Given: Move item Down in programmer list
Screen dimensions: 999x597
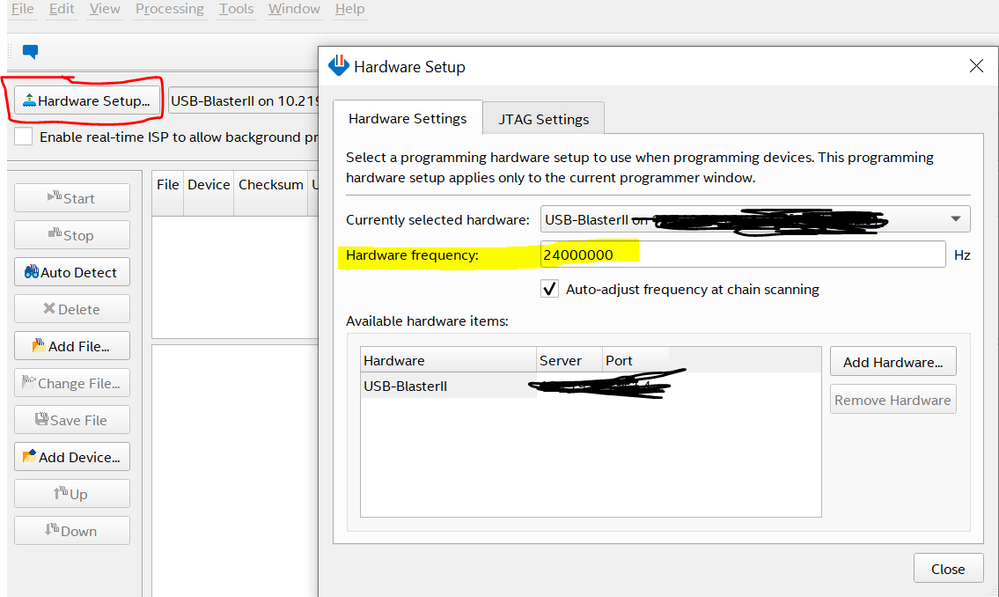Looking at the screenshot, I should (72, 531).
